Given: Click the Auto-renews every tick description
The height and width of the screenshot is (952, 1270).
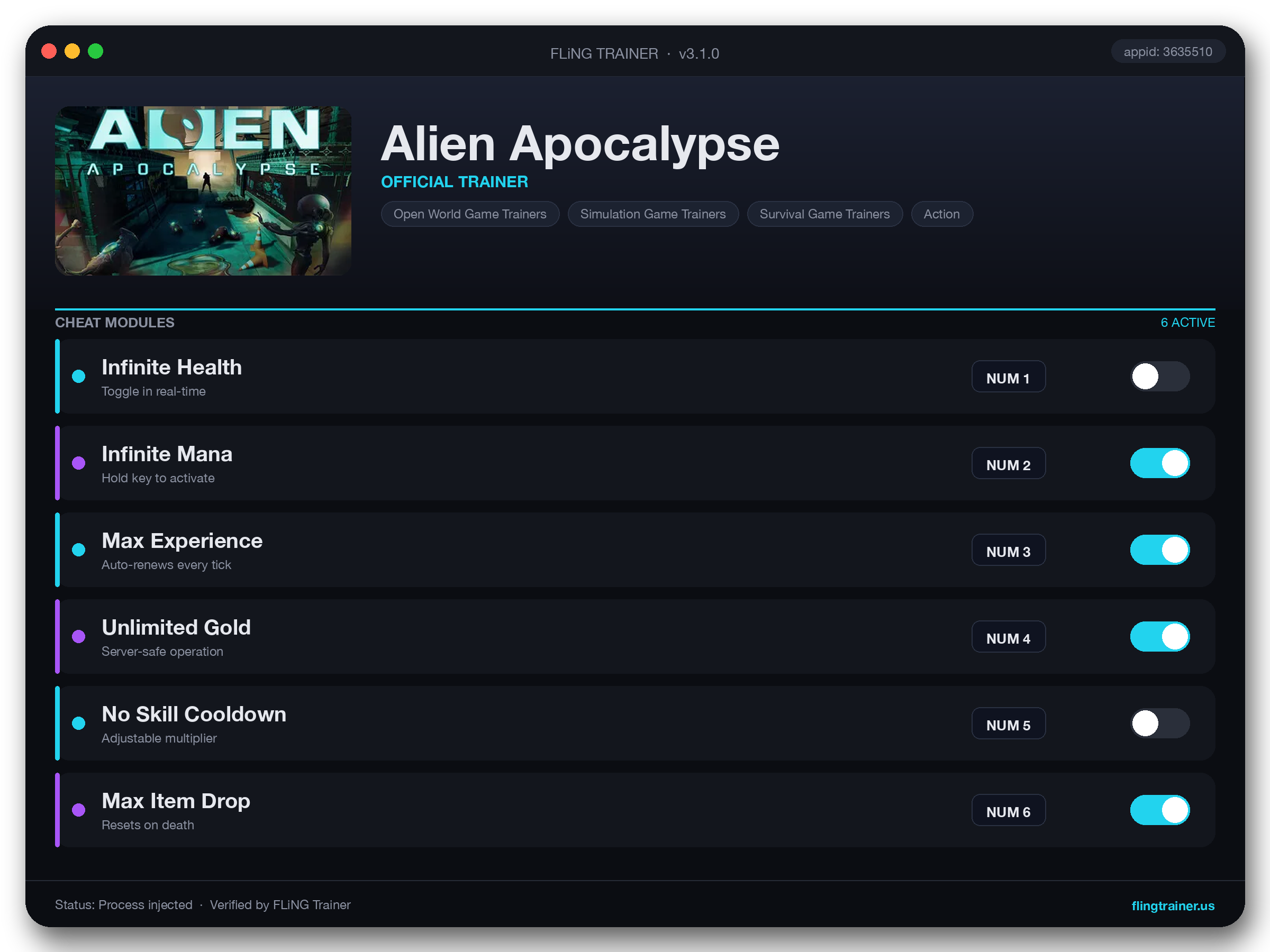Looking at the screenshot, I should click(x=166, y=565).
